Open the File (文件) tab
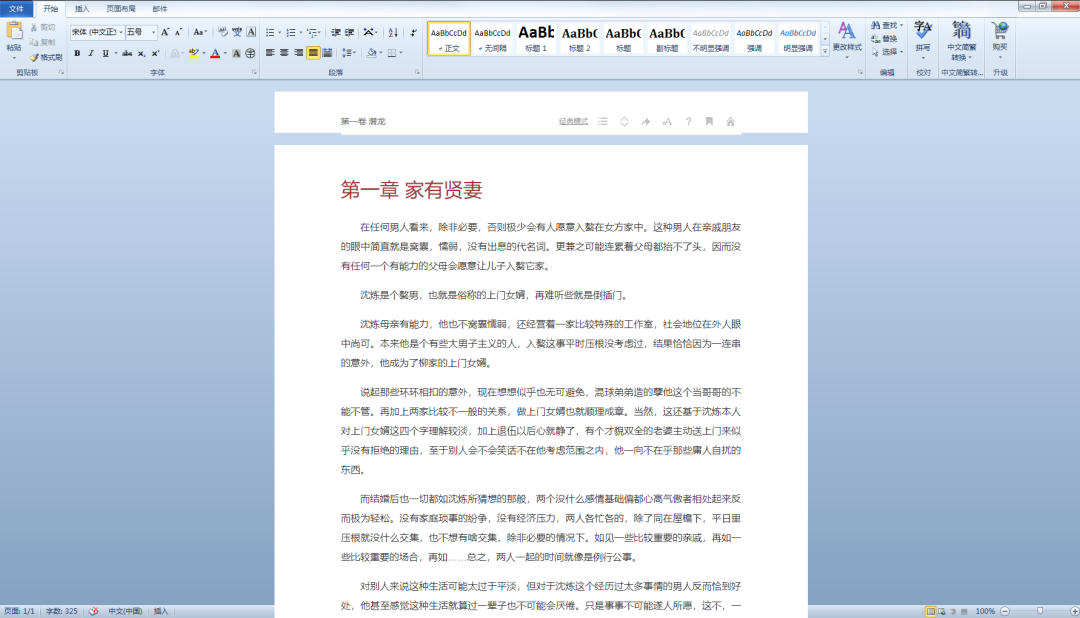1080x618 pixels. [17, 9]
